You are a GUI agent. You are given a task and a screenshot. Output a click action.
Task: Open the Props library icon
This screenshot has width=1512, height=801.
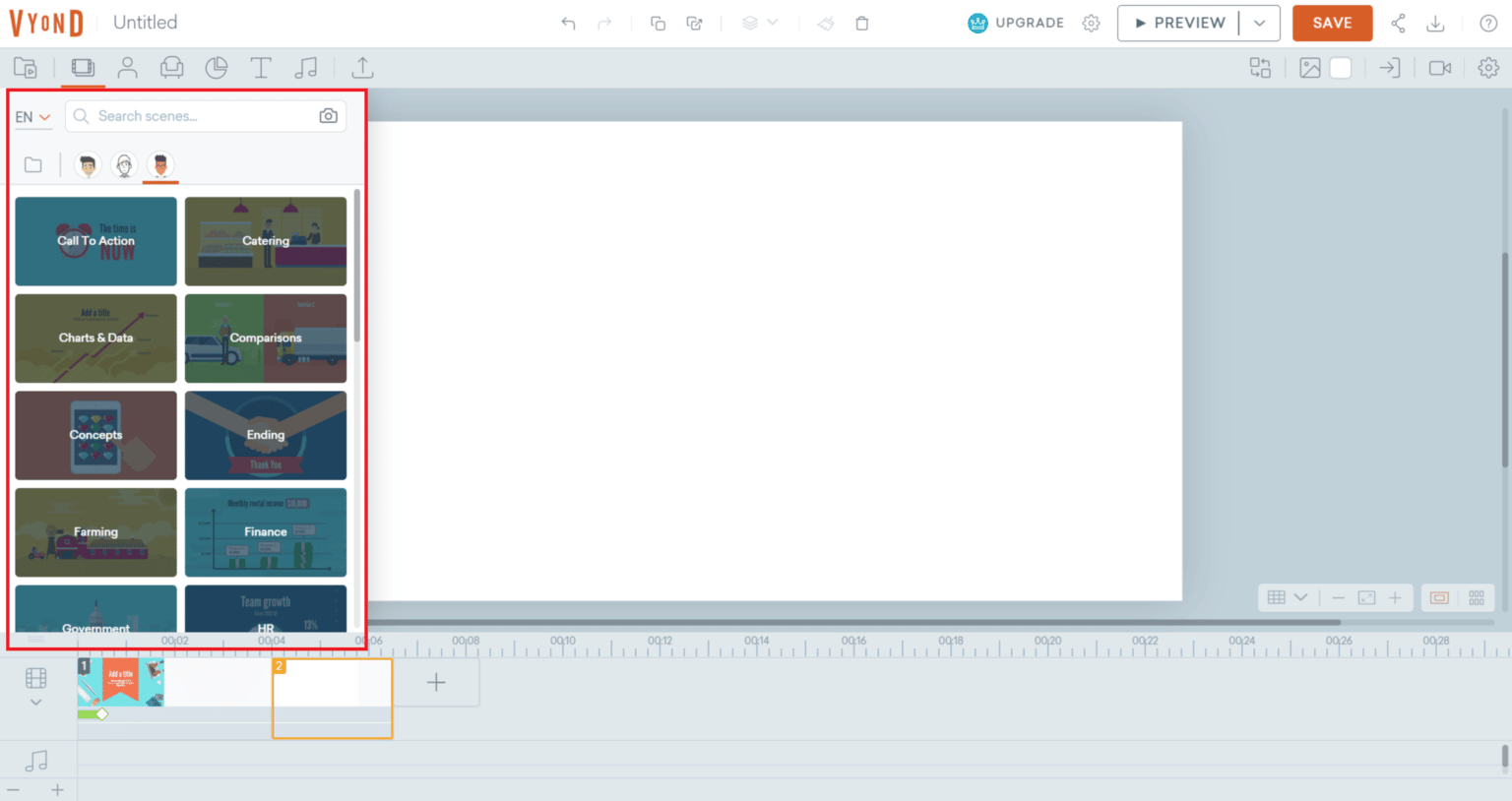click(x=171, y=68)
